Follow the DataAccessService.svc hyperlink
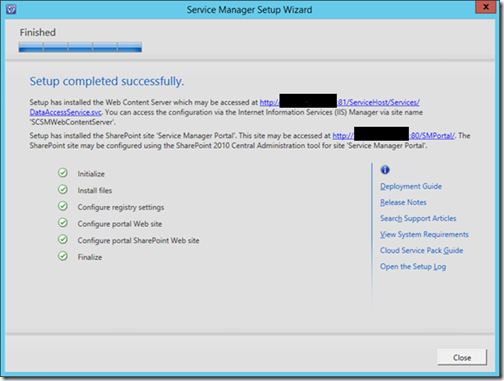This screenshot has width=504, height=381. click(65, 112)
